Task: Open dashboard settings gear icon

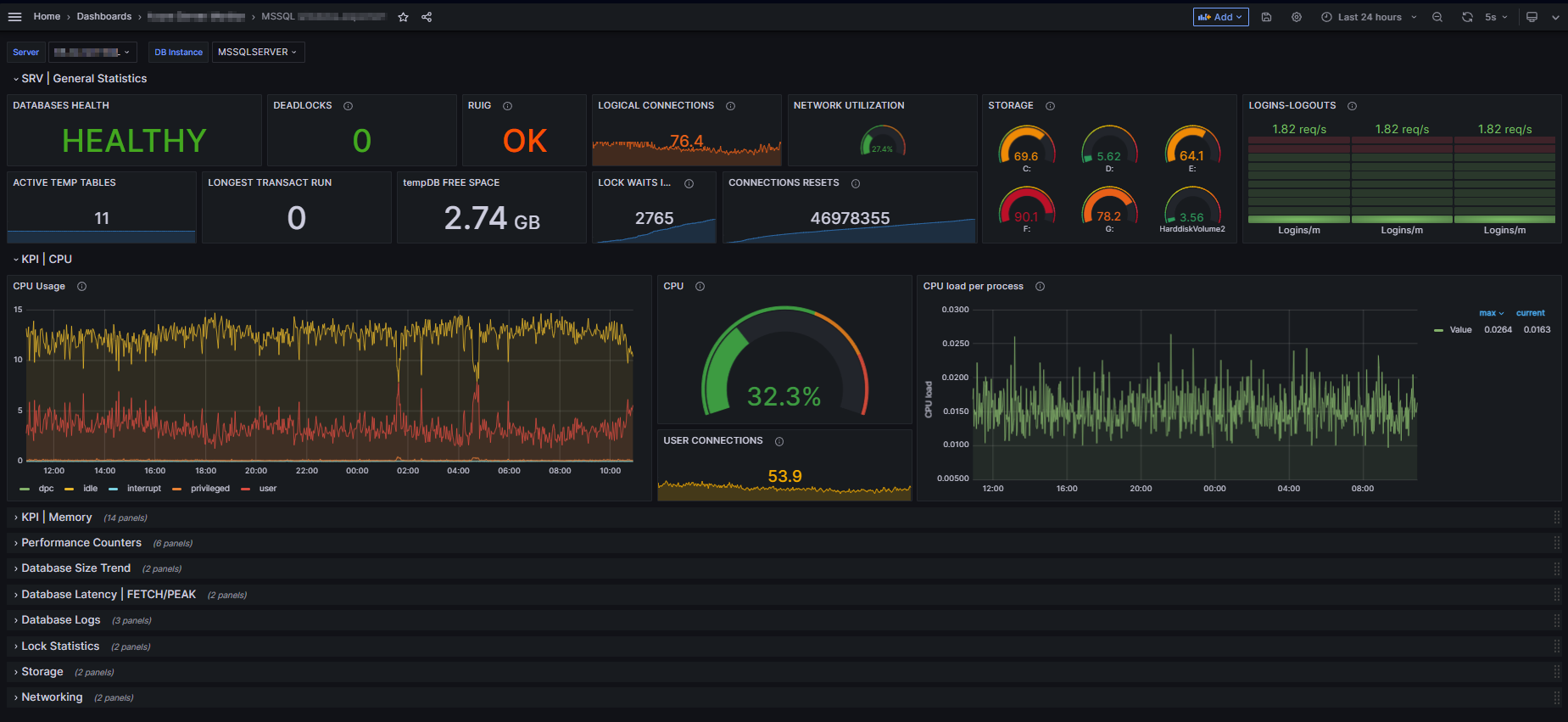Action: (1297, 17)
